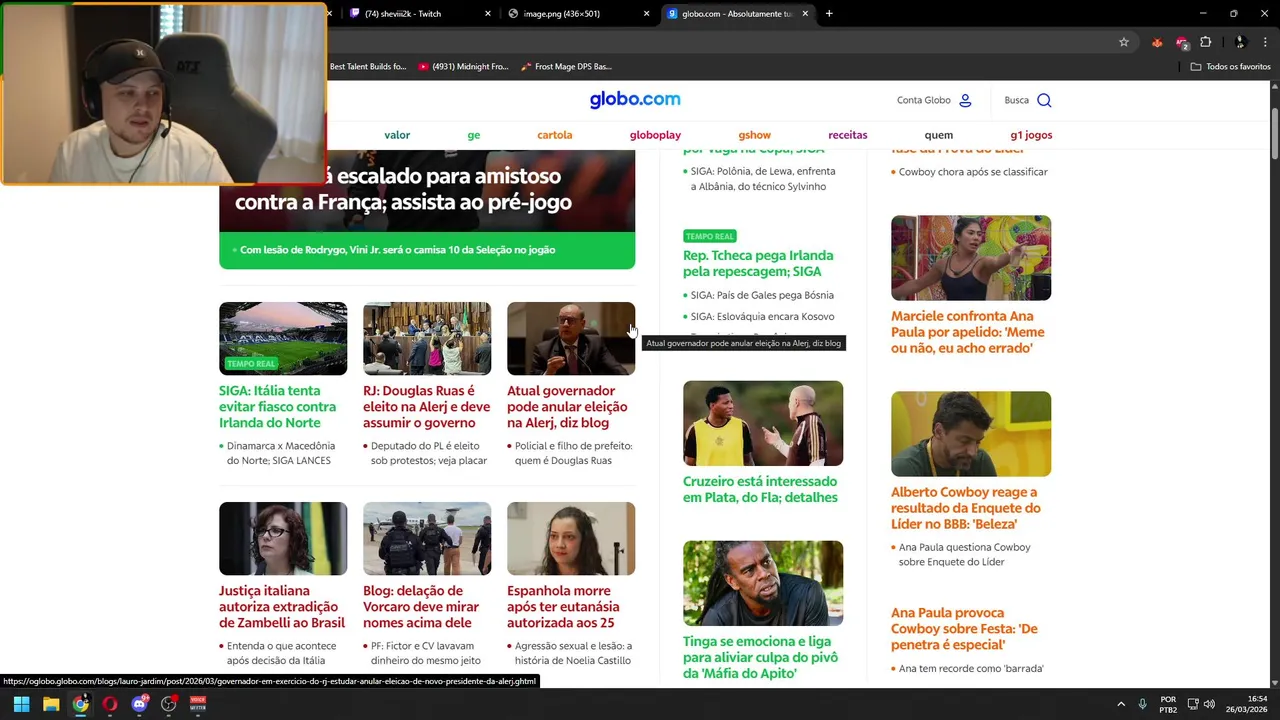This screenshot has width=1280, height=720.
Task: Open Chrome's three-dot menu
Action: click(1266, 42)
